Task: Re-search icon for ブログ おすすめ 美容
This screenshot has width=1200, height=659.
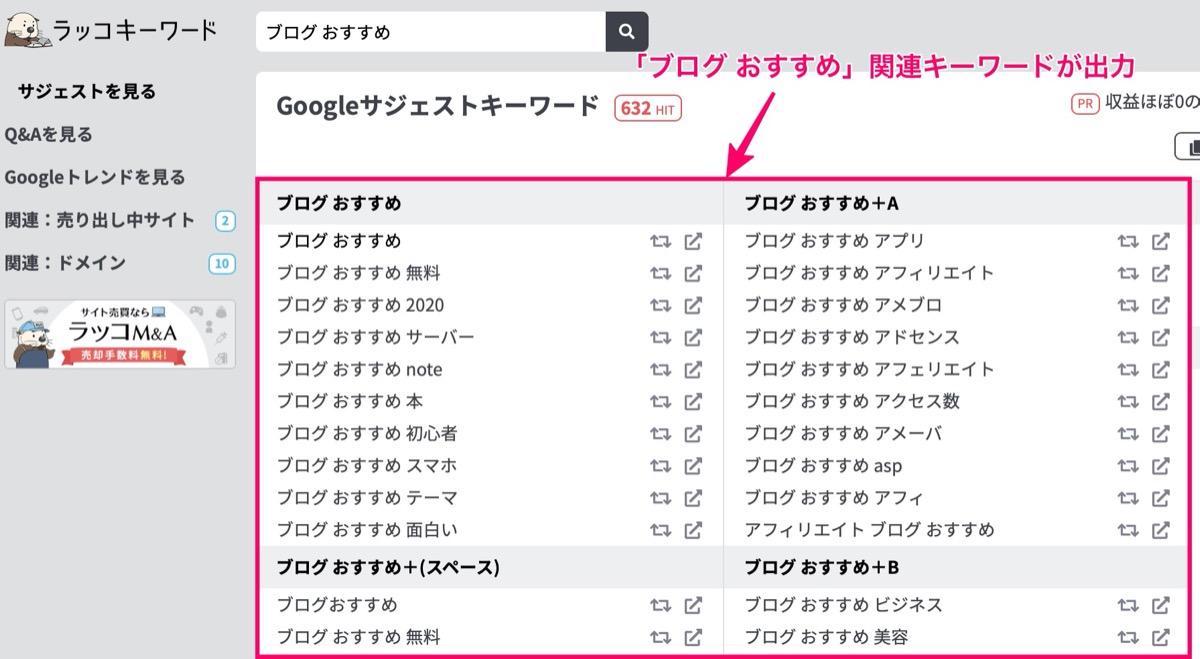Action: (x=1128, y=637)
